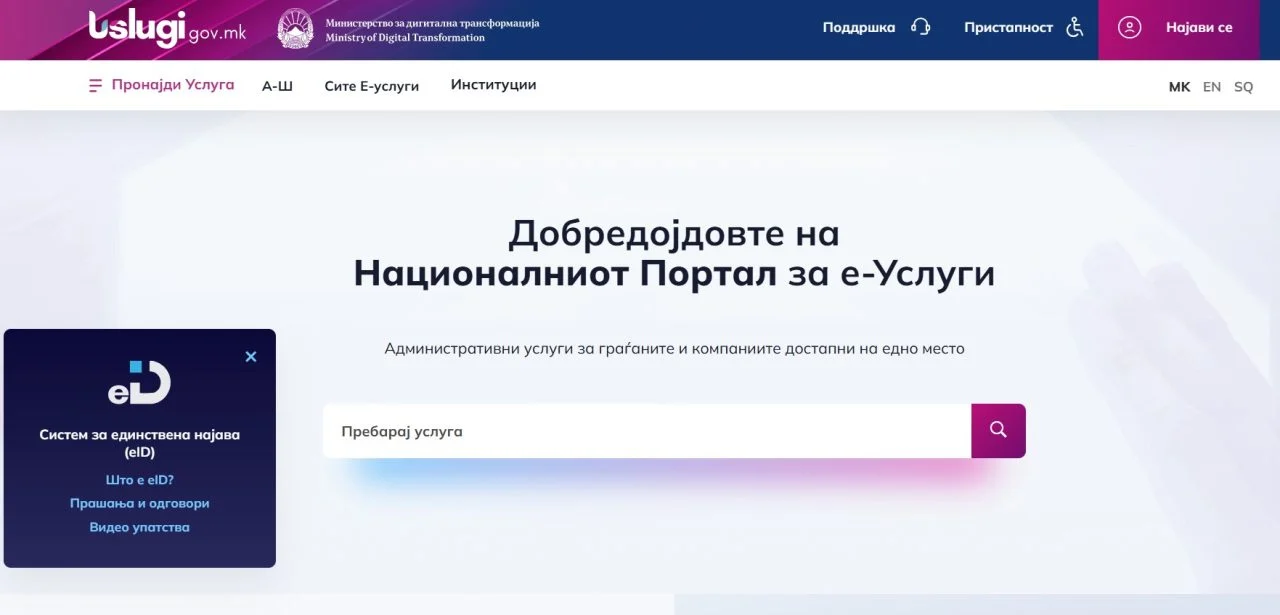1280x615 pixels.
Task: Open the Што е eID? link
Action: 140,480
